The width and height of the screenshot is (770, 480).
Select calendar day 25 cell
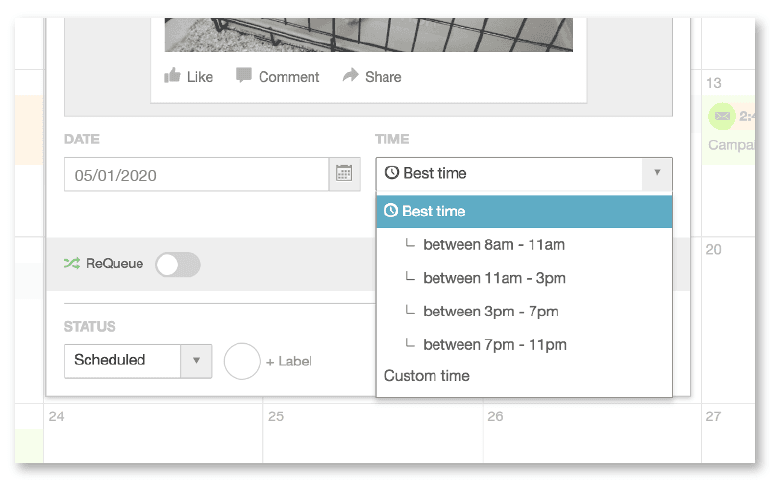click(x=373, y=433)
